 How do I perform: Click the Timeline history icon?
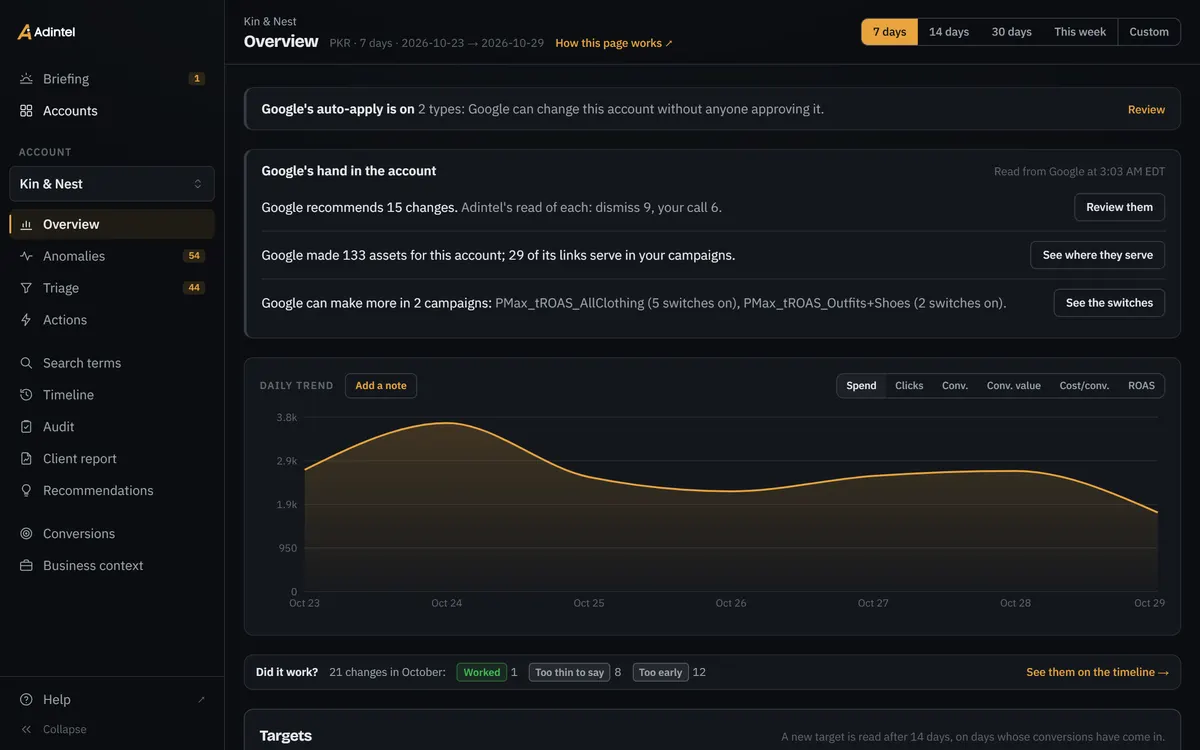point(26,395)
